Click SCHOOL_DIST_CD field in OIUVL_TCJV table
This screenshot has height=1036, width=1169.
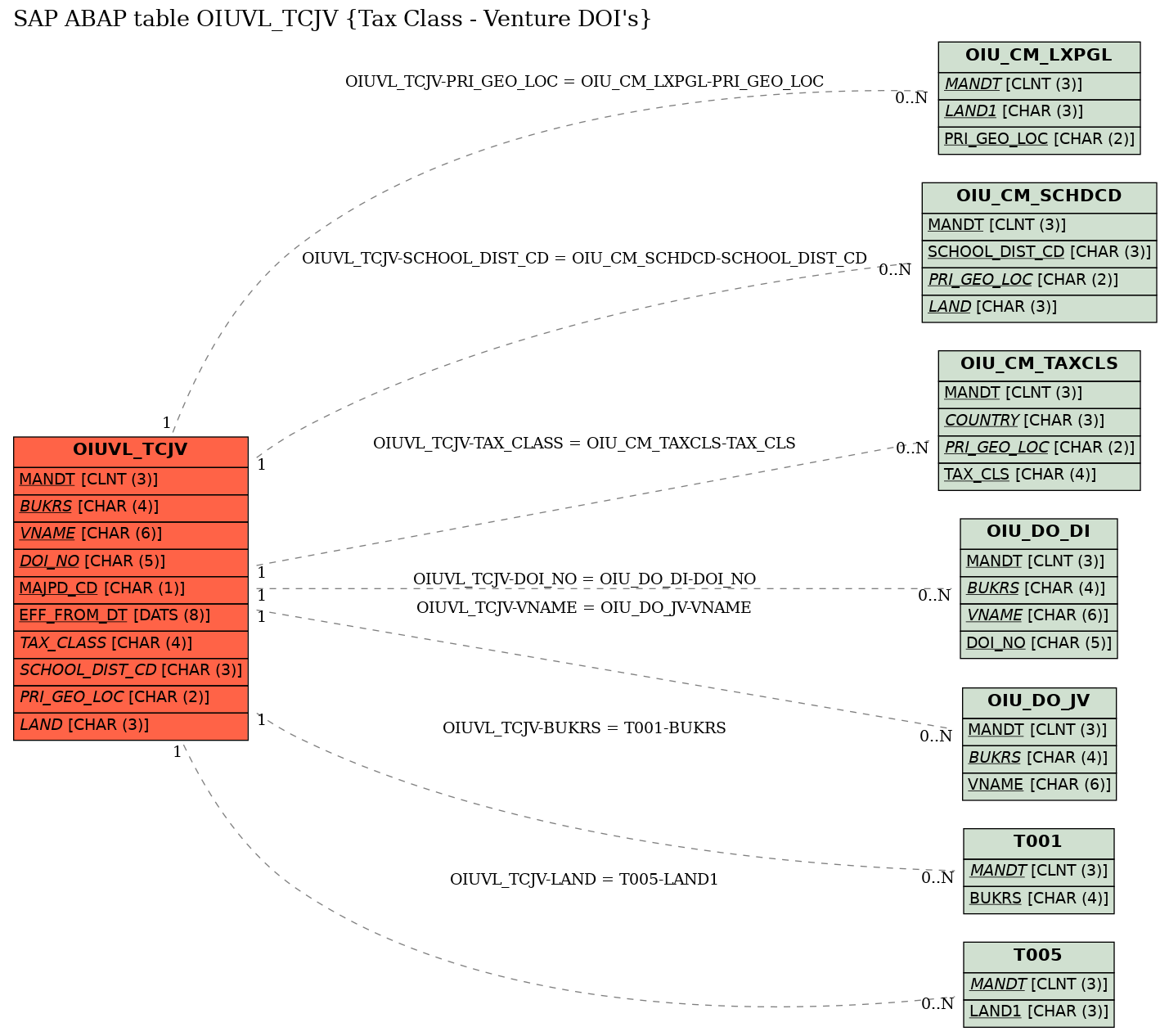click(x=131, y=671)
